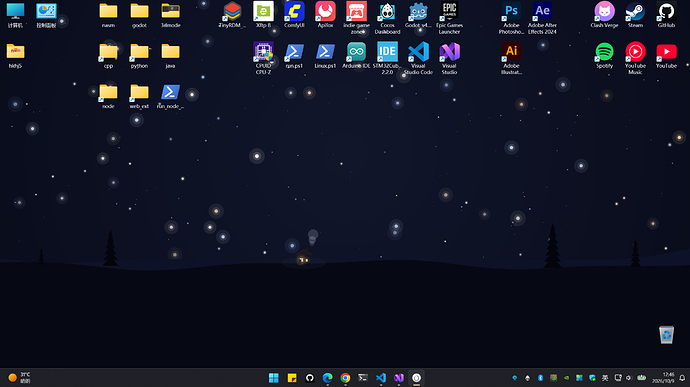Image resolution: width=690 pixels, height=387 pixels.
Task: Click the Adobe Illustrator desktop shortcut
Action: 511,58
